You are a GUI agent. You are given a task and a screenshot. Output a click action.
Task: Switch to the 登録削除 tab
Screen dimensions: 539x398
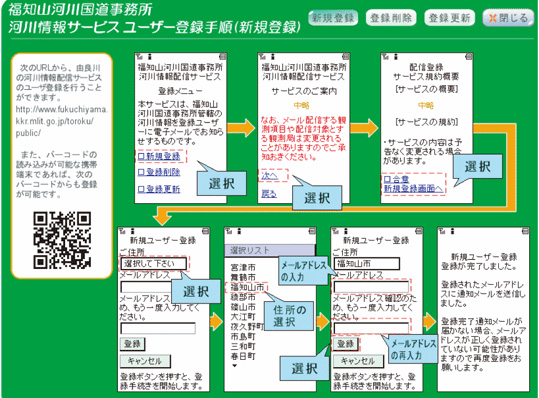click(x=391, y=18)
